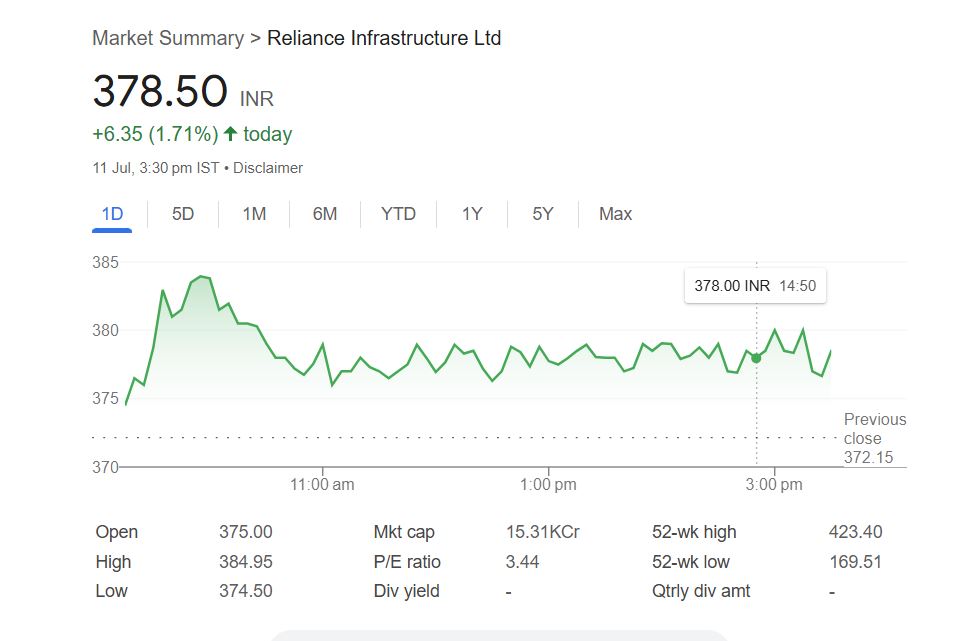Click the green data point on the chart
Viewport: 974px width, 641px height.
click(756, 358)
